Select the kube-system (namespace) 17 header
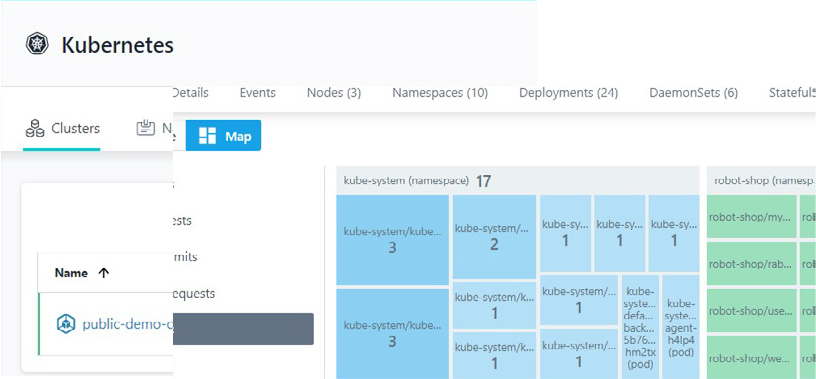816x379 pixels. click(x=517, y=181)
